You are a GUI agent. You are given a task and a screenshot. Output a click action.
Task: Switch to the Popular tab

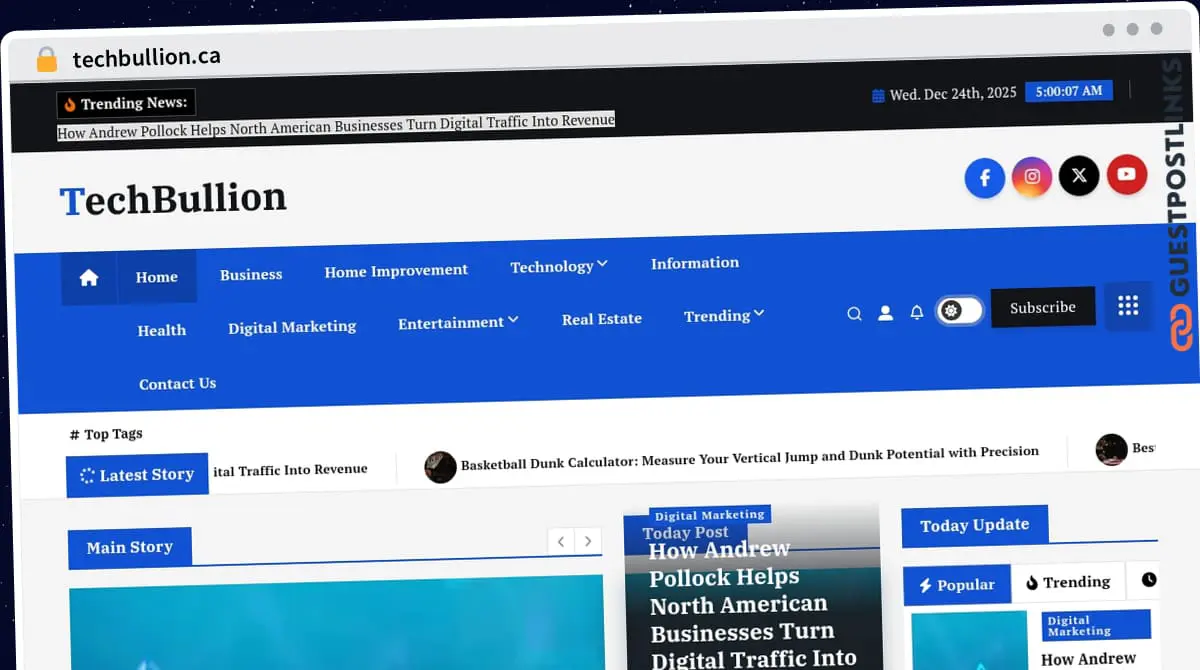[957, 585]
